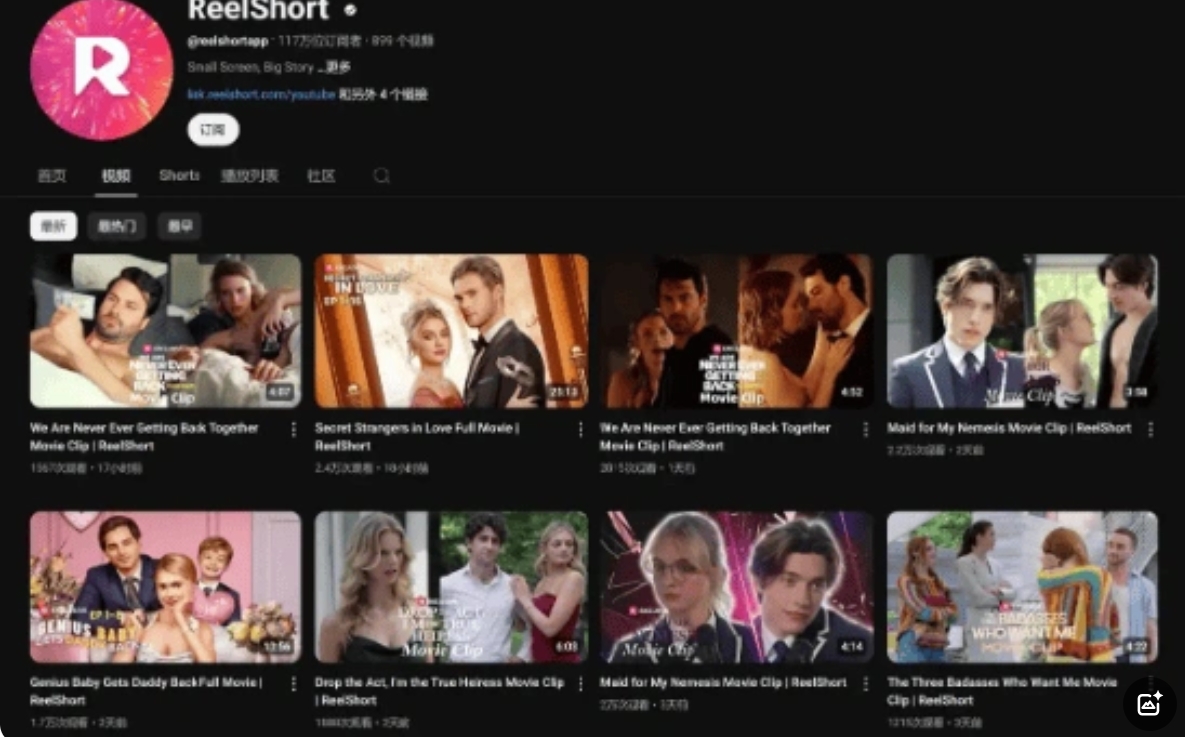Open more options for second We Are Never Ever clip
The height and width of the screenshot is (737, 1185).
coord(865,429)
